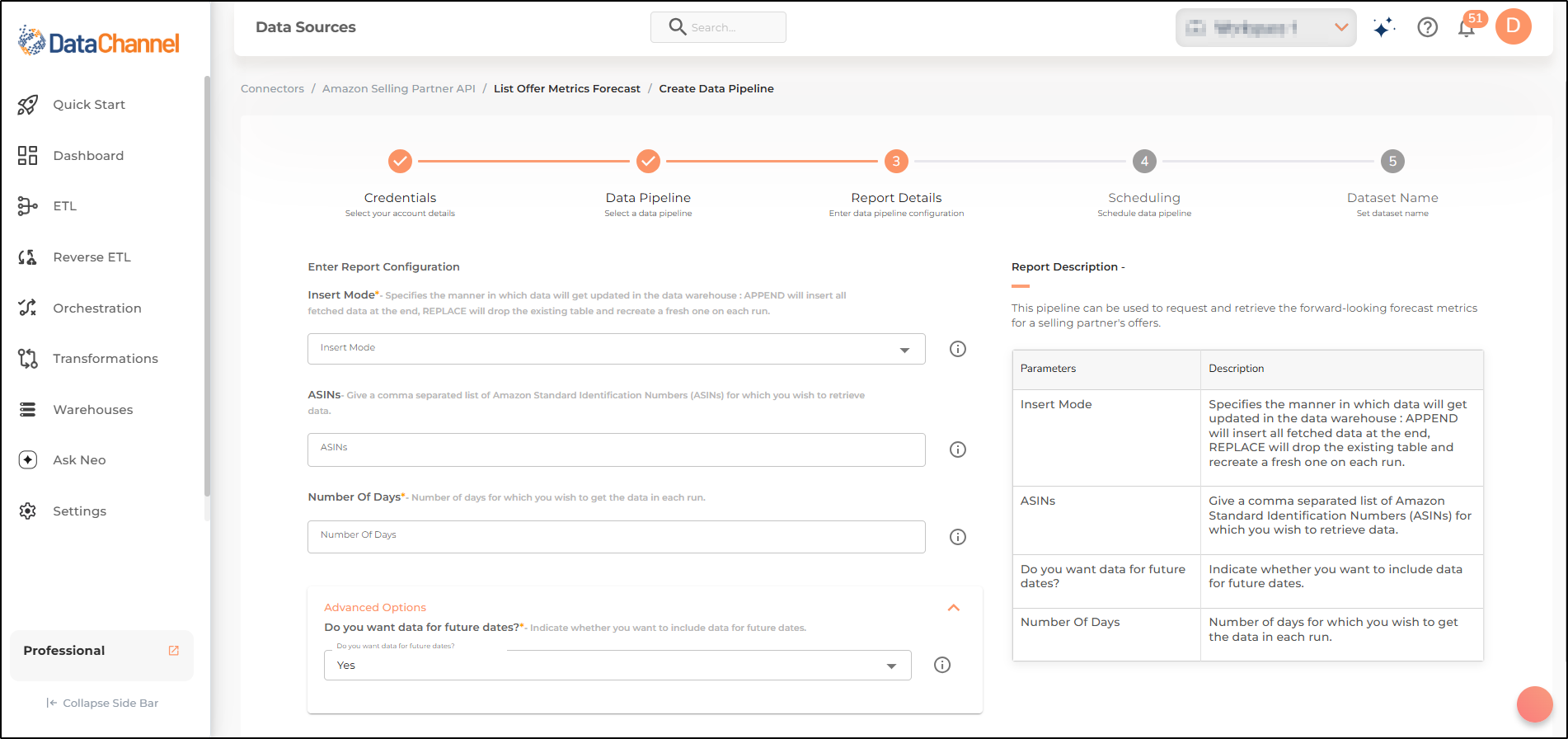
Task: Open the Warehouses stack icon
Action: point(28,410)
